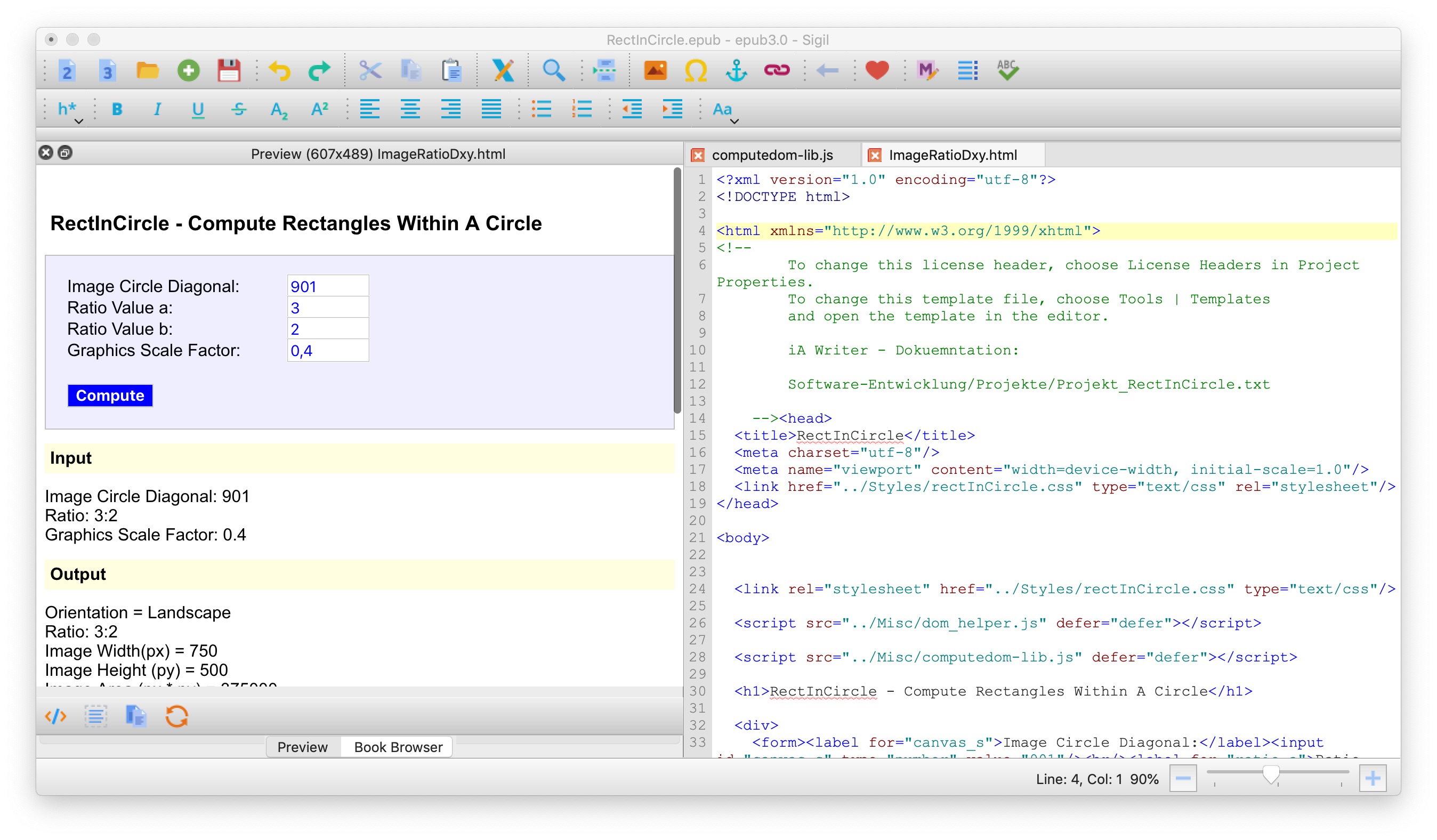Zoom out with minus button
Viewport: 1437px width, 840px height.
pyautogui.click(x=1183, y=779)
